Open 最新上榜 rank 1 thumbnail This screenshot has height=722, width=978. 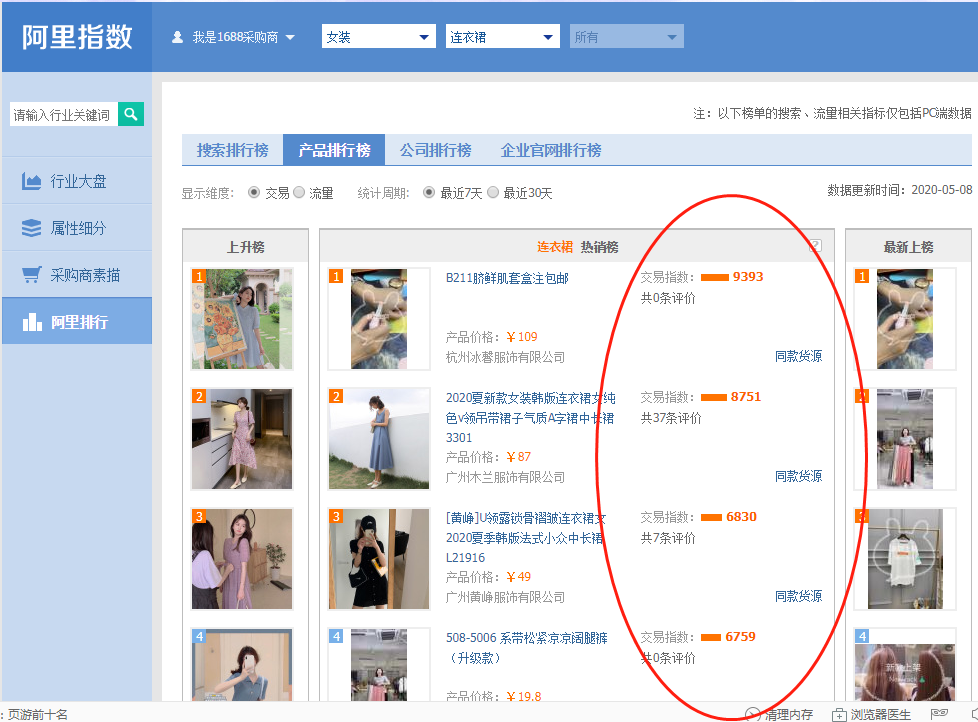point(905,319)
